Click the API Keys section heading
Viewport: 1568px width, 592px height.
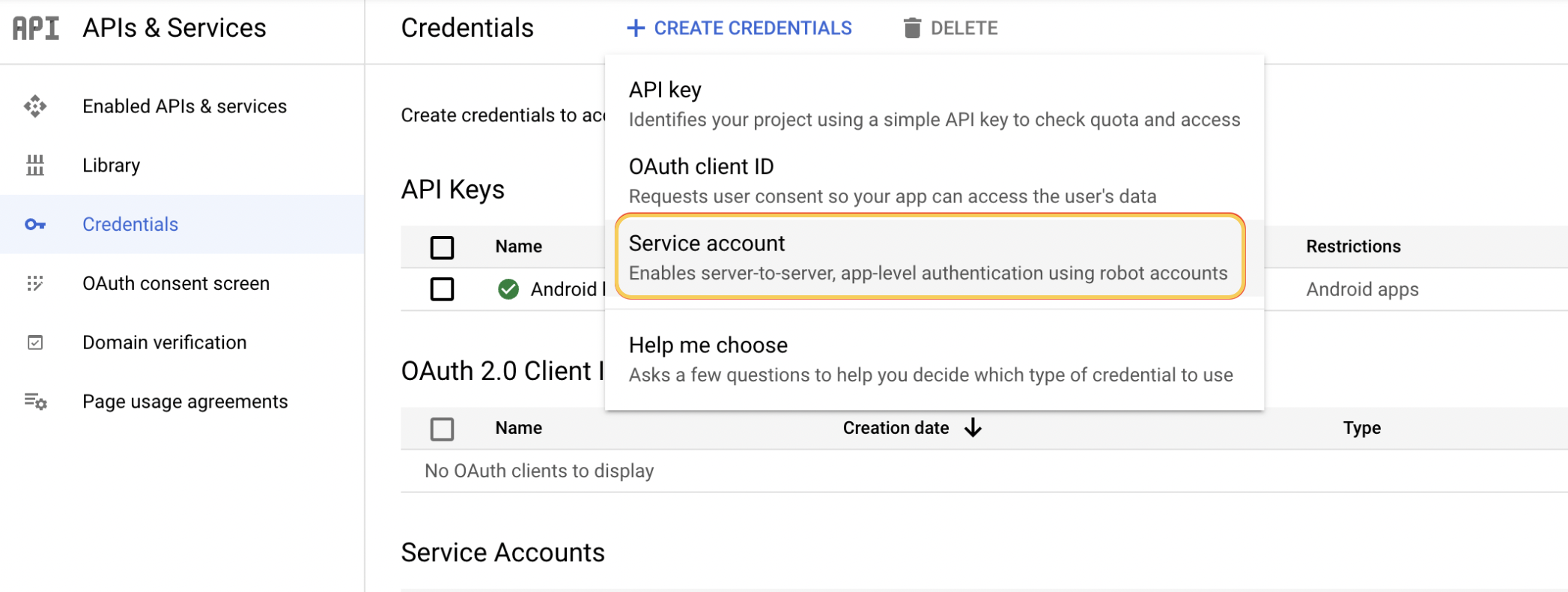[453, 190]
